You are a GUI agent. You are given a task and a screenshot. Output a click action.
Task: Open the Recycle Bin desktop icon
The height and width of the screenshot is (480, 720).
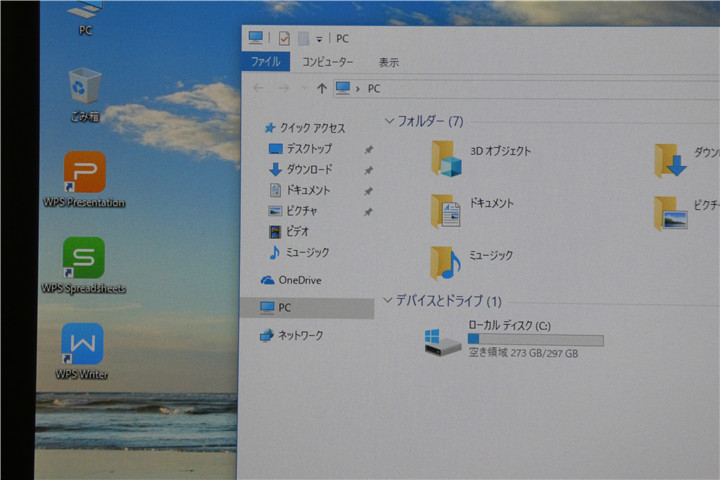(x=85, y=90)
